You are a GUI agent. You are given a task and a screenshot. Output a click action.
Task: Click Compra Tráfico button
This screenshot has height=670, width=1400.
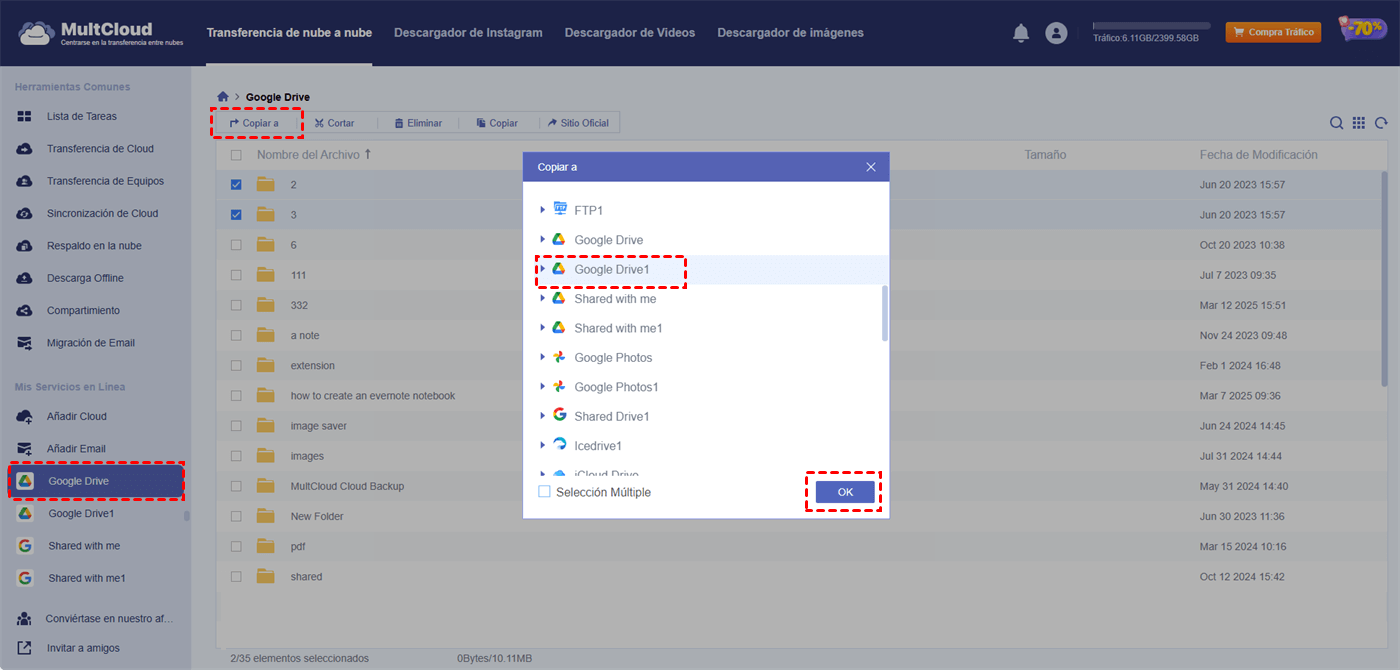(x=1273, y=32)
